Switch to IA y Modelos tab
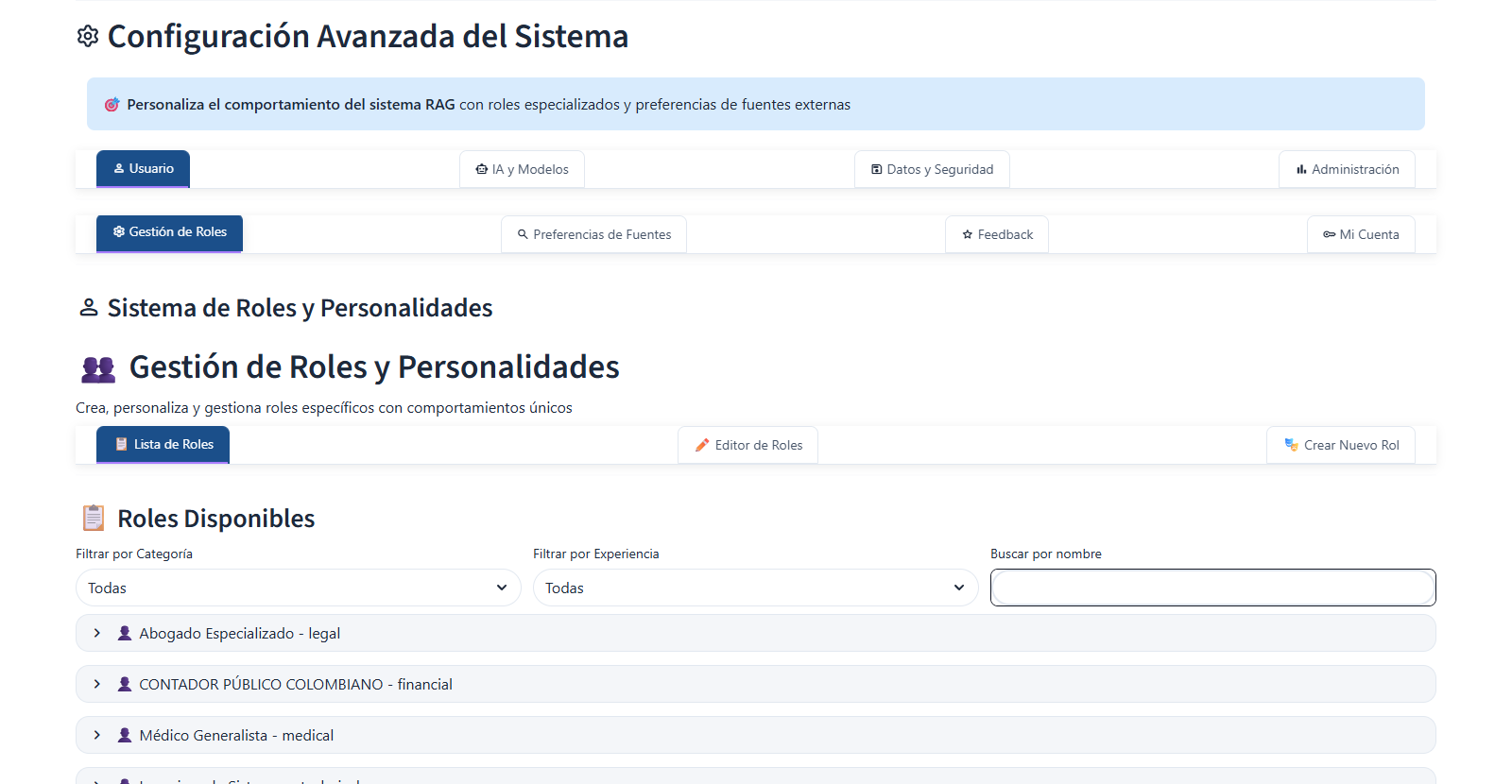The width and height of the screenshot is (1512, 784). (522, 169)
